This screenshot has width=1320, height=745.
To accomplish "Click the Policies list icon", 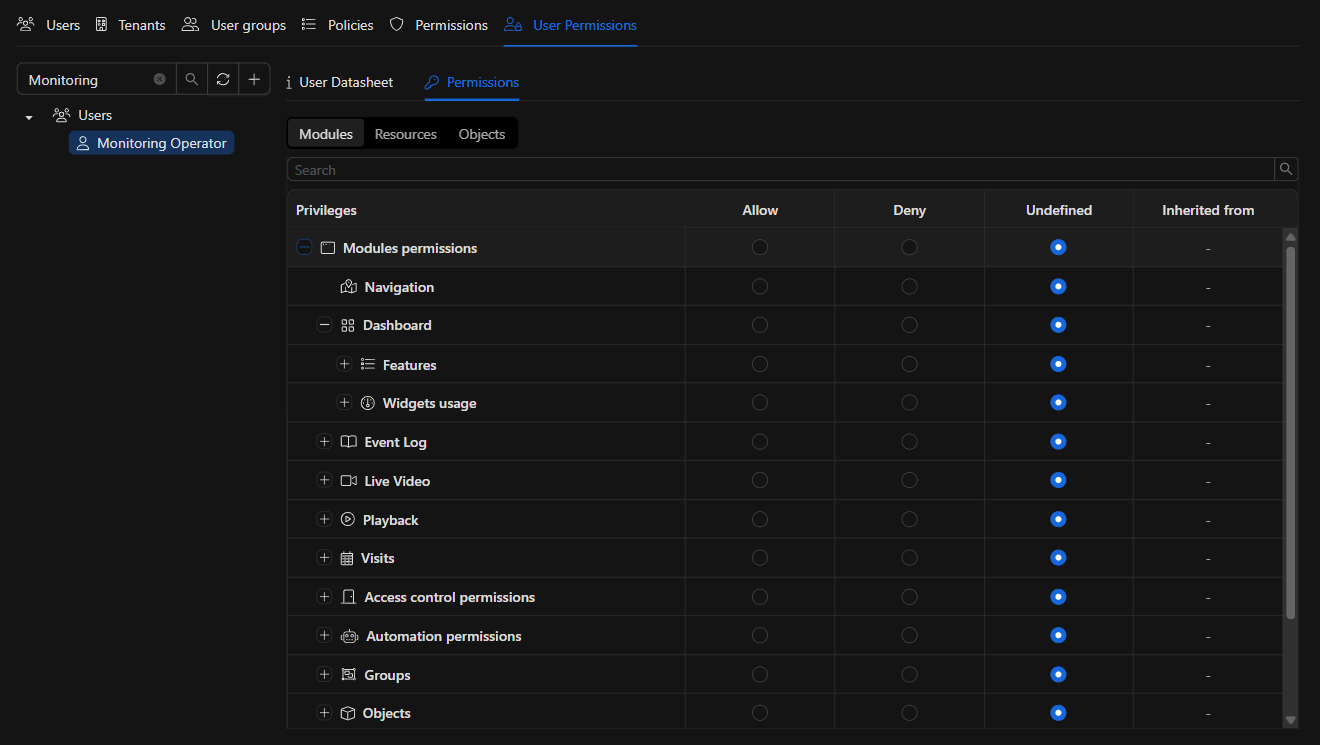I will [x=309, y=24].
